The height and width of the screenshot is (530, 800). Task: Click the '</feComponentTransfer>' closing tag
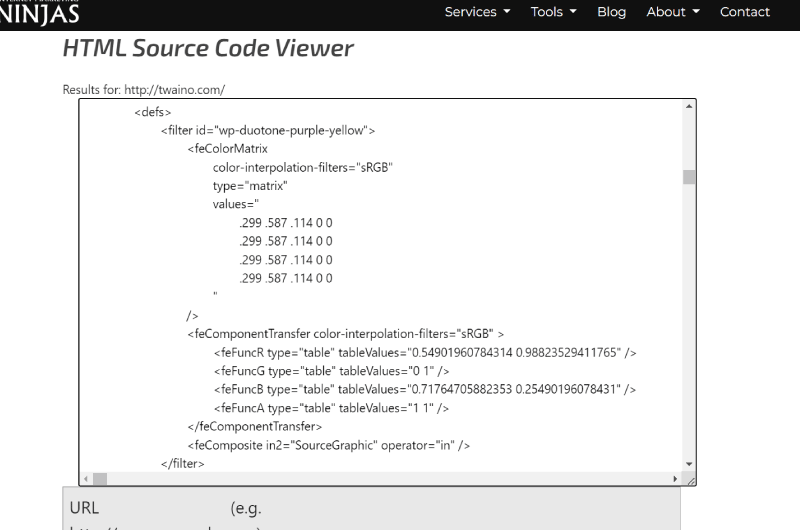point(255,426)
